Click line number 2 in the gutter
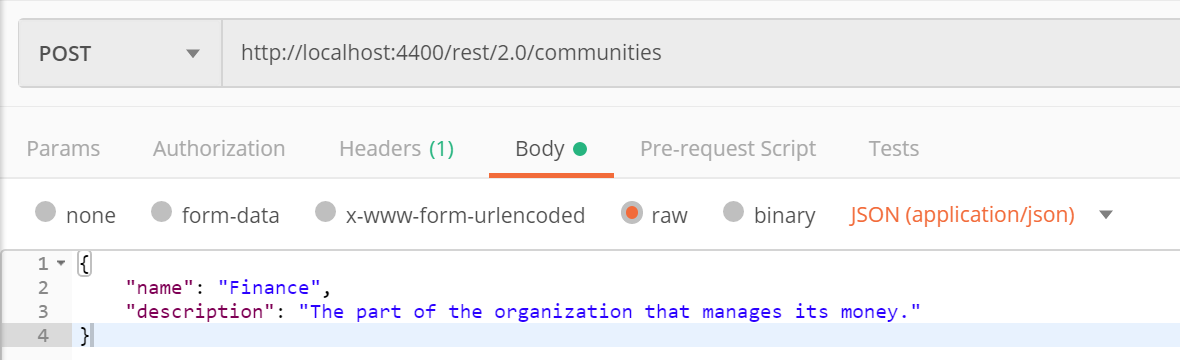The width and height of the screenshot is (1180, 360). click(x=41, y=287)
